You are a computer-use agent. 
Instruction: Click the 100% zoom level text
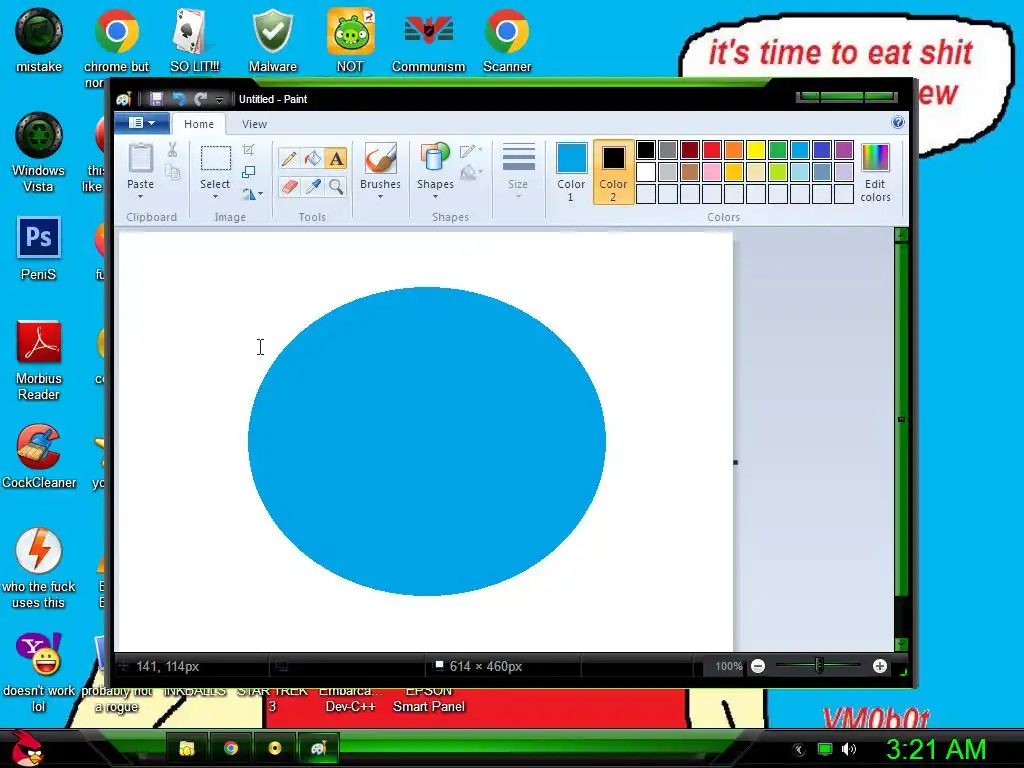point(729,666)
